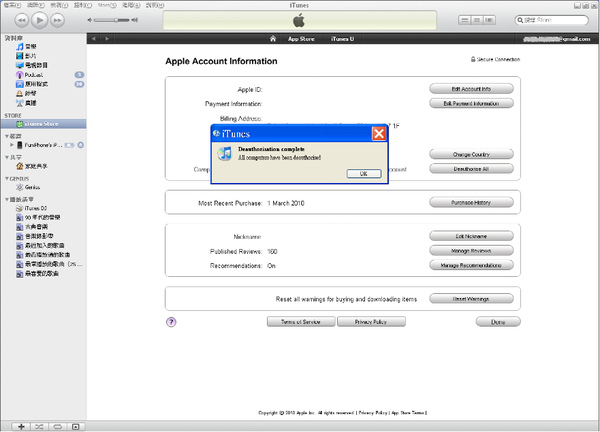Screen dimensions: 600x432
Task: Click the Manage Reviews button
Action: 471,251
